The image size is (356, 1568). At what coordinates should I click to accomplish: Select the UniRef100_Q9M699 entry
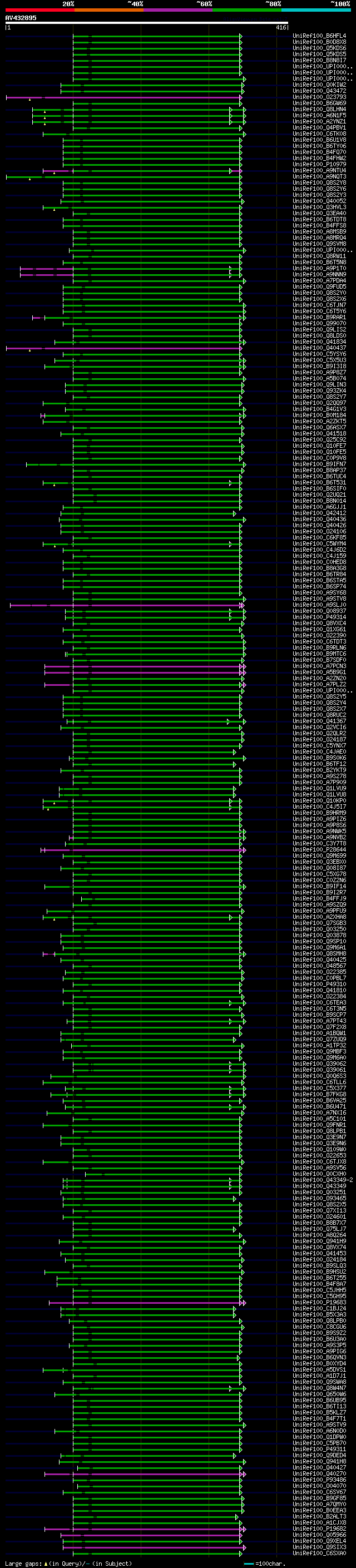pyautogui.click(x=319, y=855)
